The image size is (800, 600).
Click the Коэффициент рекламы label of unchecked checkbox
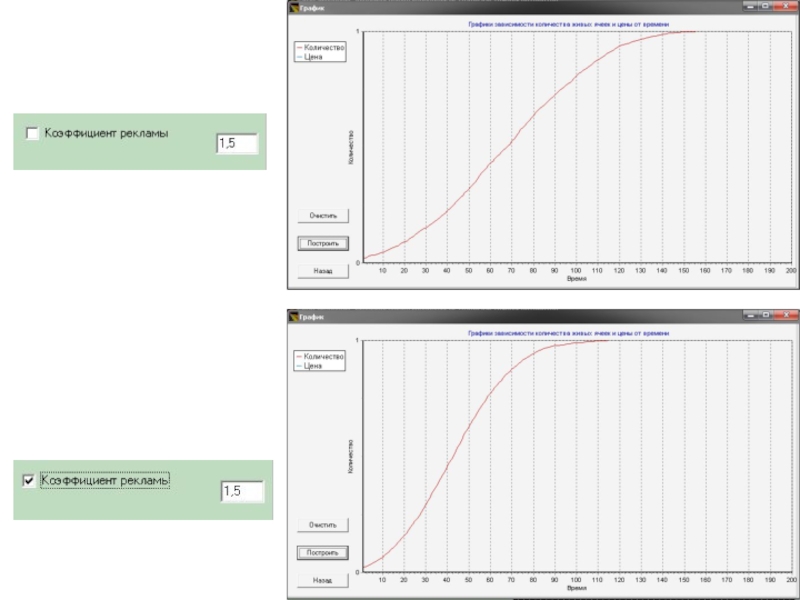click(x=106, y=133)
